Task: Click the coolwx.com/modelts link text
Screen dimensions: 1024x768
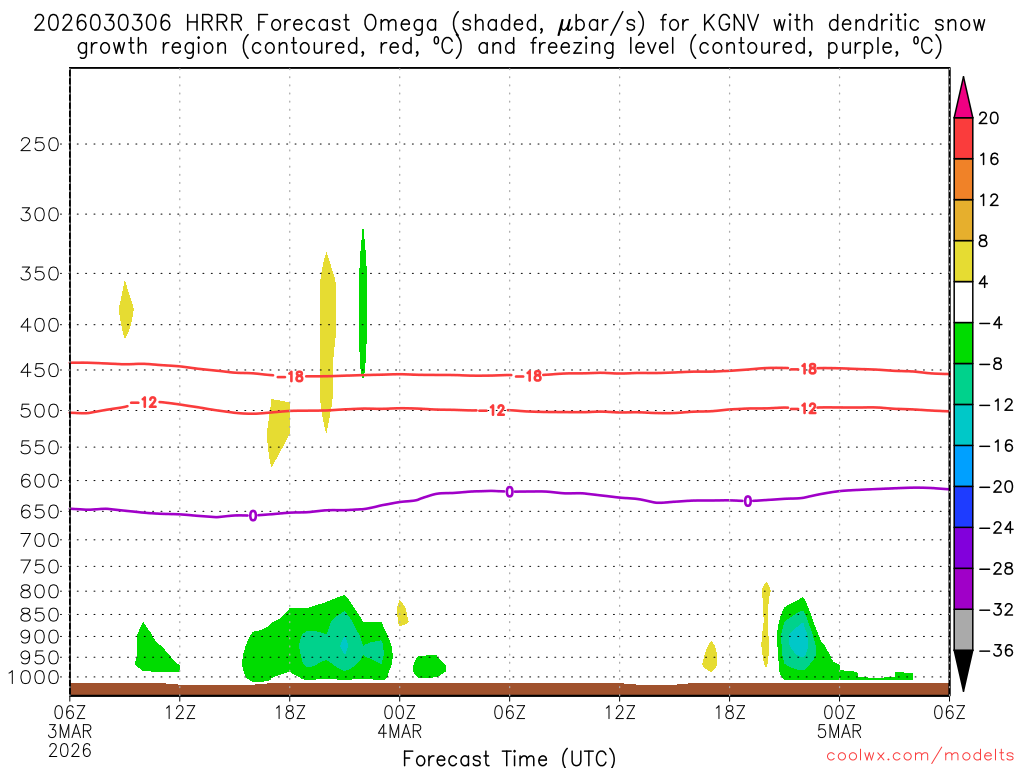Action: point(920,756)
